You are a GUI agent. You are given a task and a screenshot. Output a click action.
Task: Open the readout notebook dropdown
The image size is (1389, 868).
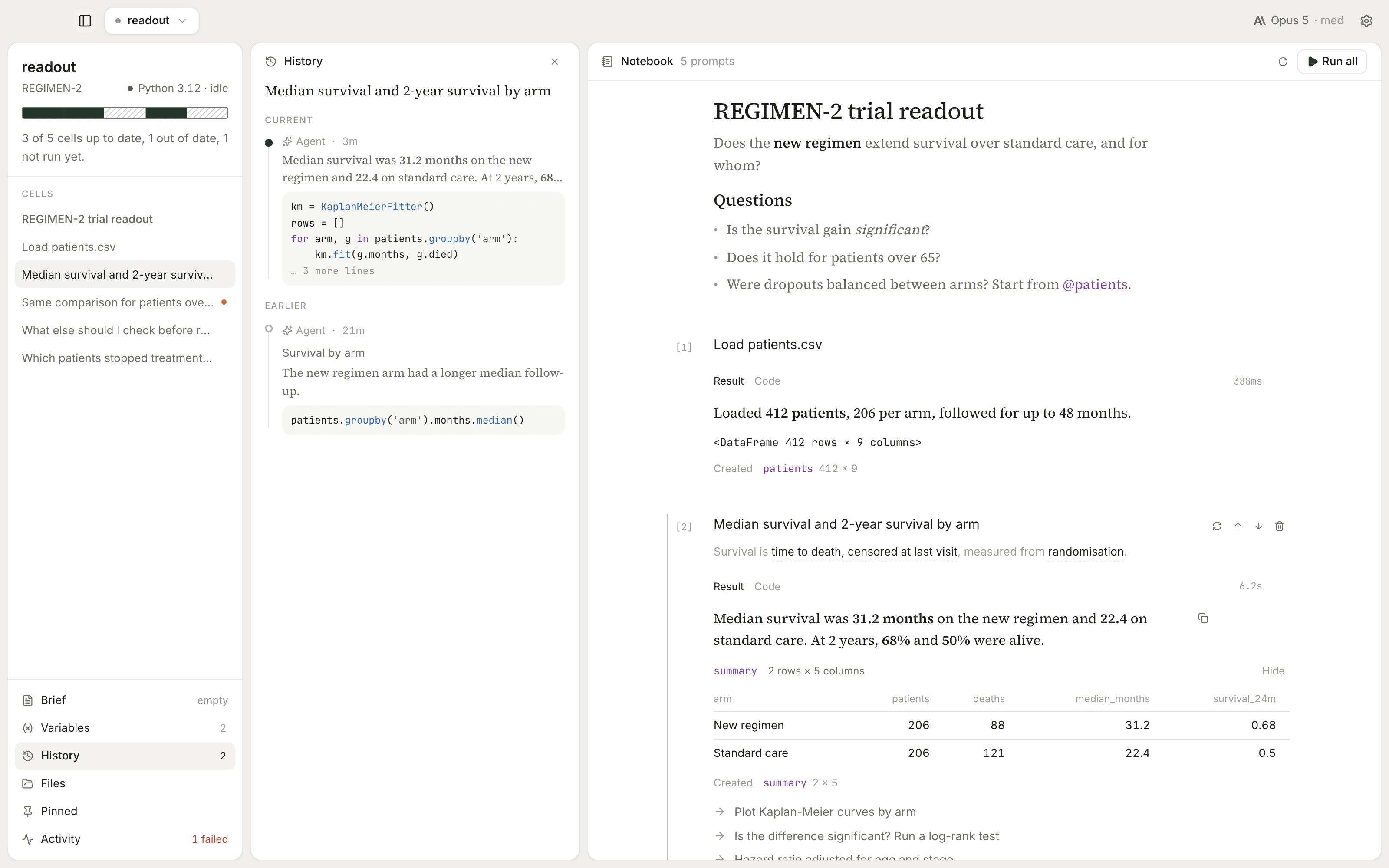pos(151,21)
